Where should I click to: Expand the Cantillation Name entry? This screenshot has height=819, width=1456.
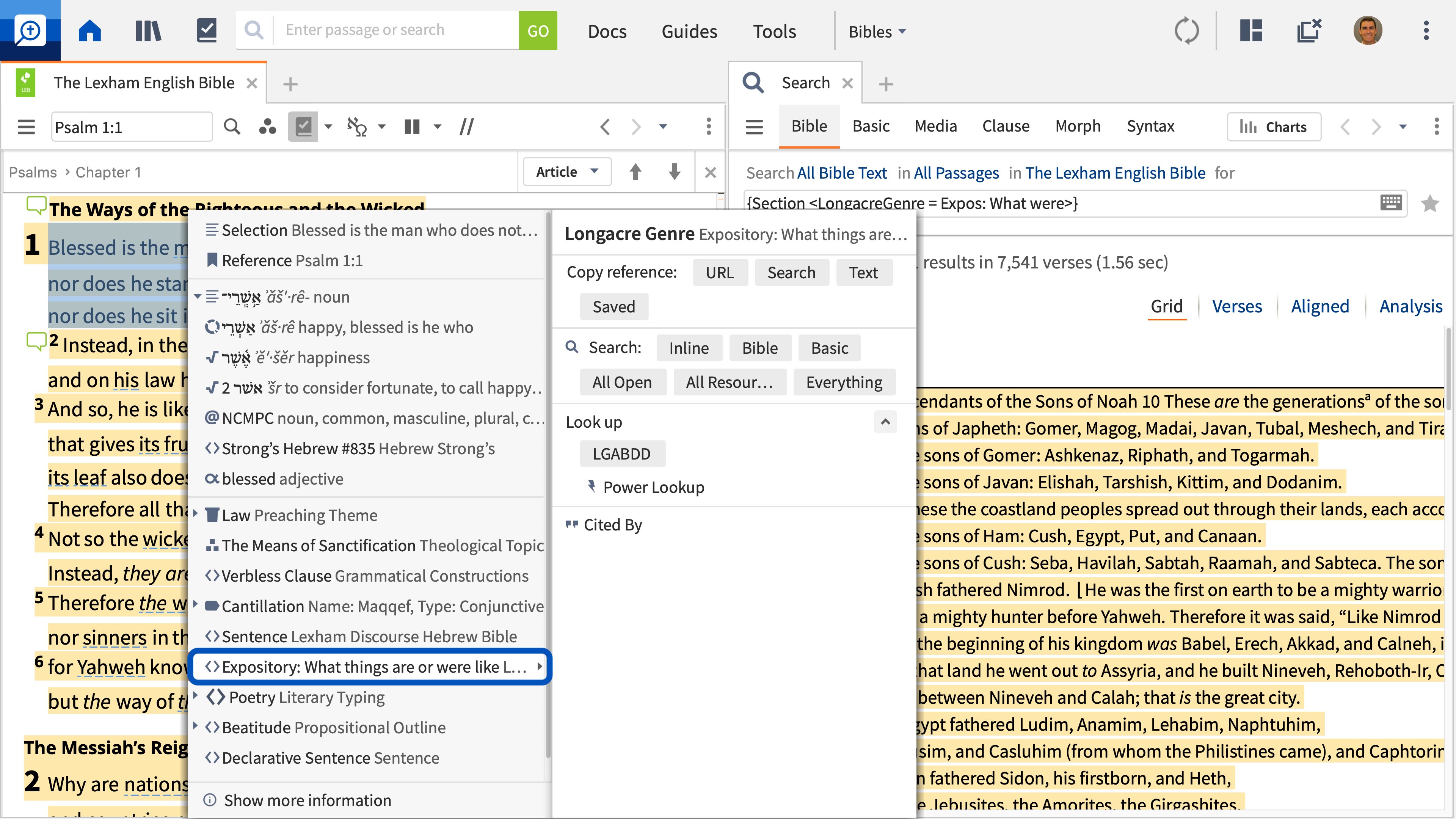[x=196, y=604]
